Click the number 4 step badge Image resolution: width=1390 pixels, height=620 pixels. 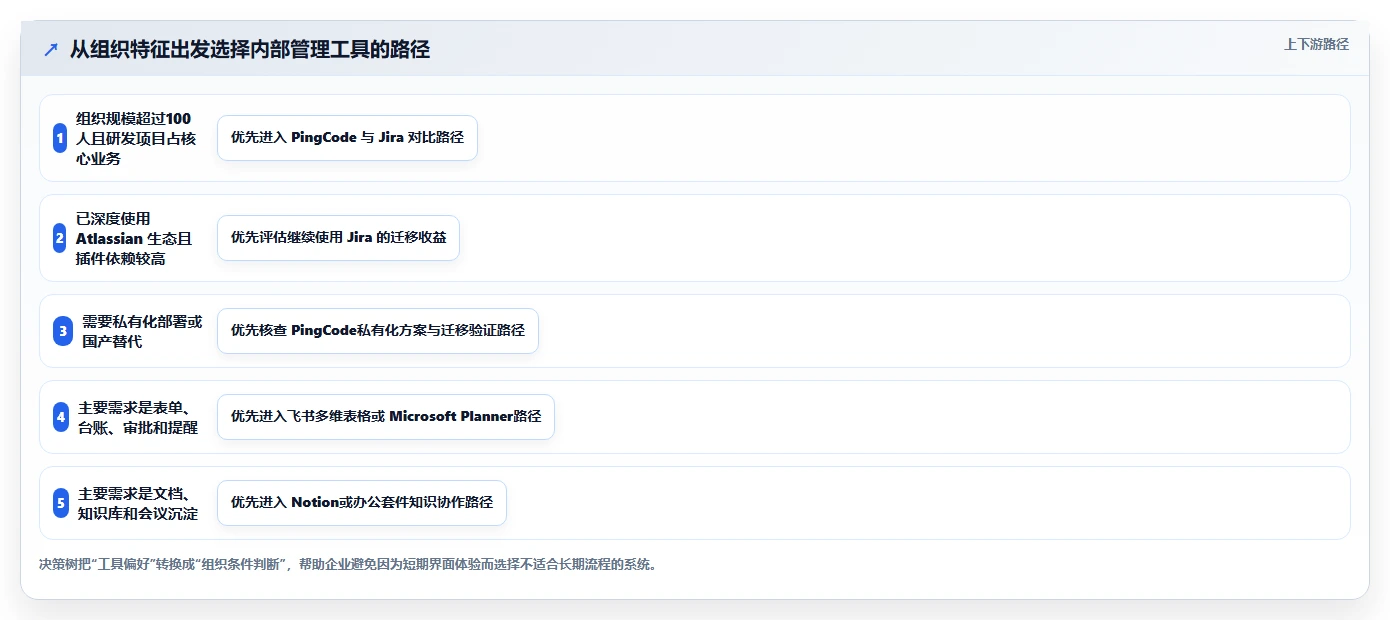click(x=61, y=417)
